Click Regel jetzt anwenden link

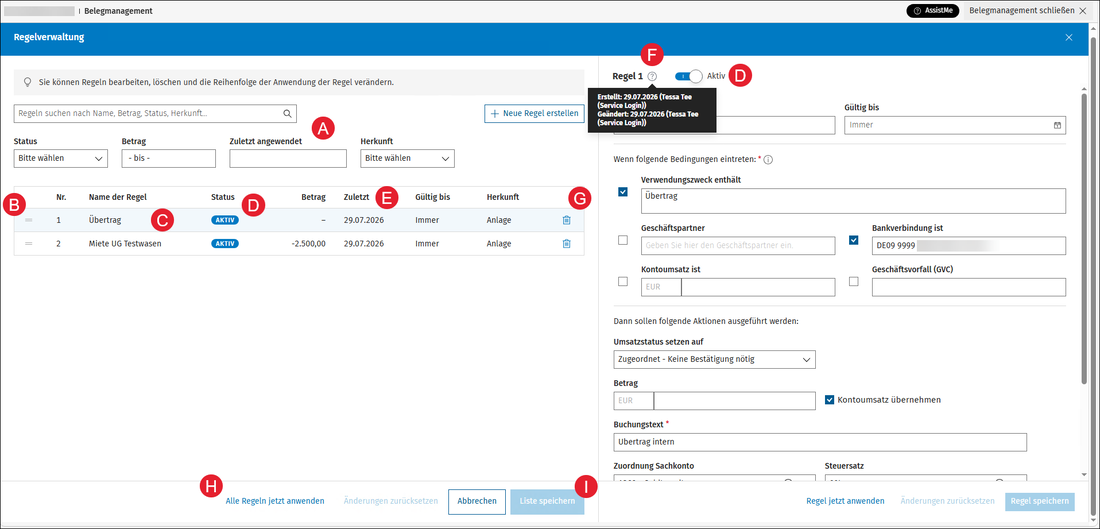tap(845, 501)
